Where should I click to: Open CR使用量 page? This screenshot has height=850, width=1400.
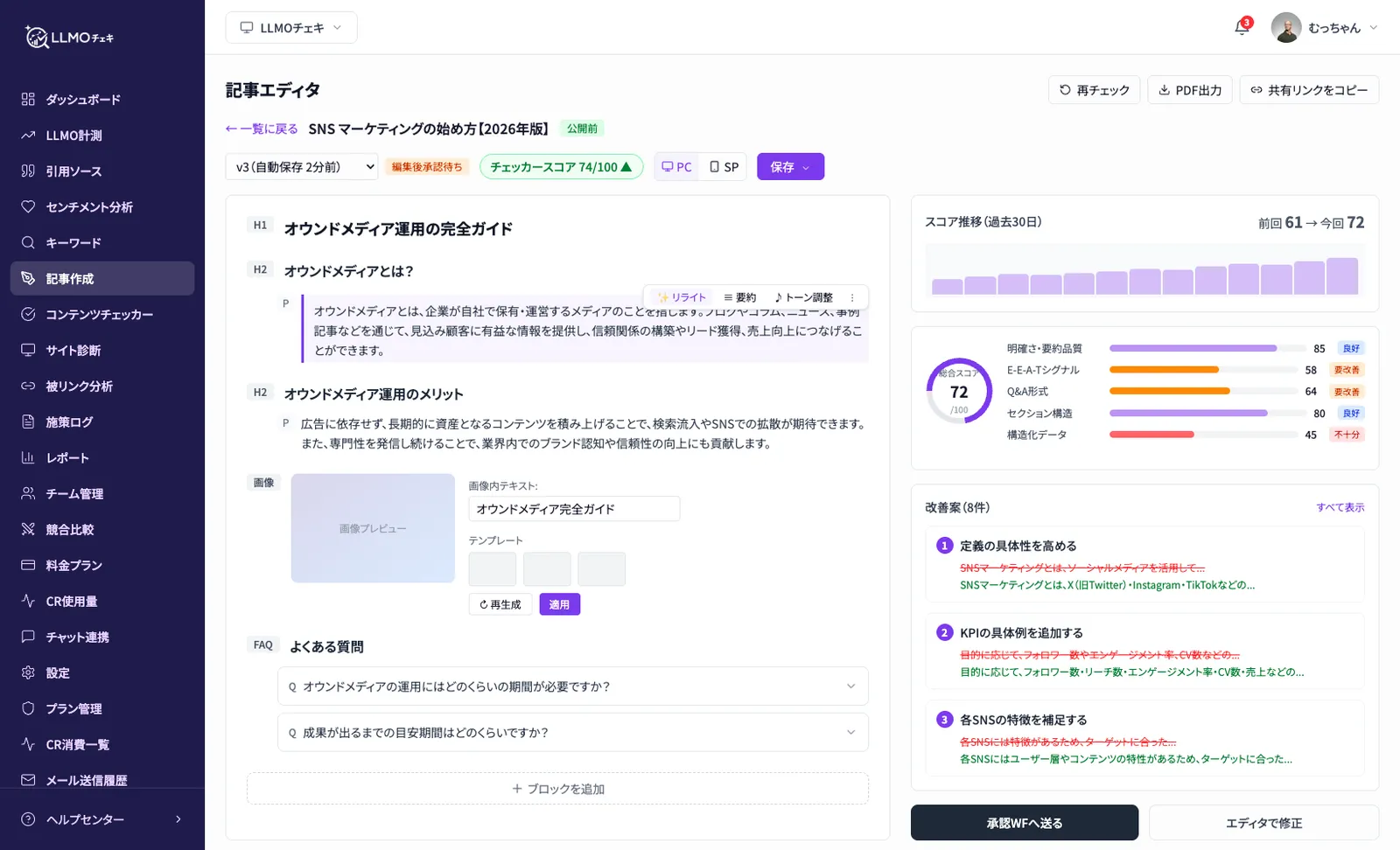point(102,602)
